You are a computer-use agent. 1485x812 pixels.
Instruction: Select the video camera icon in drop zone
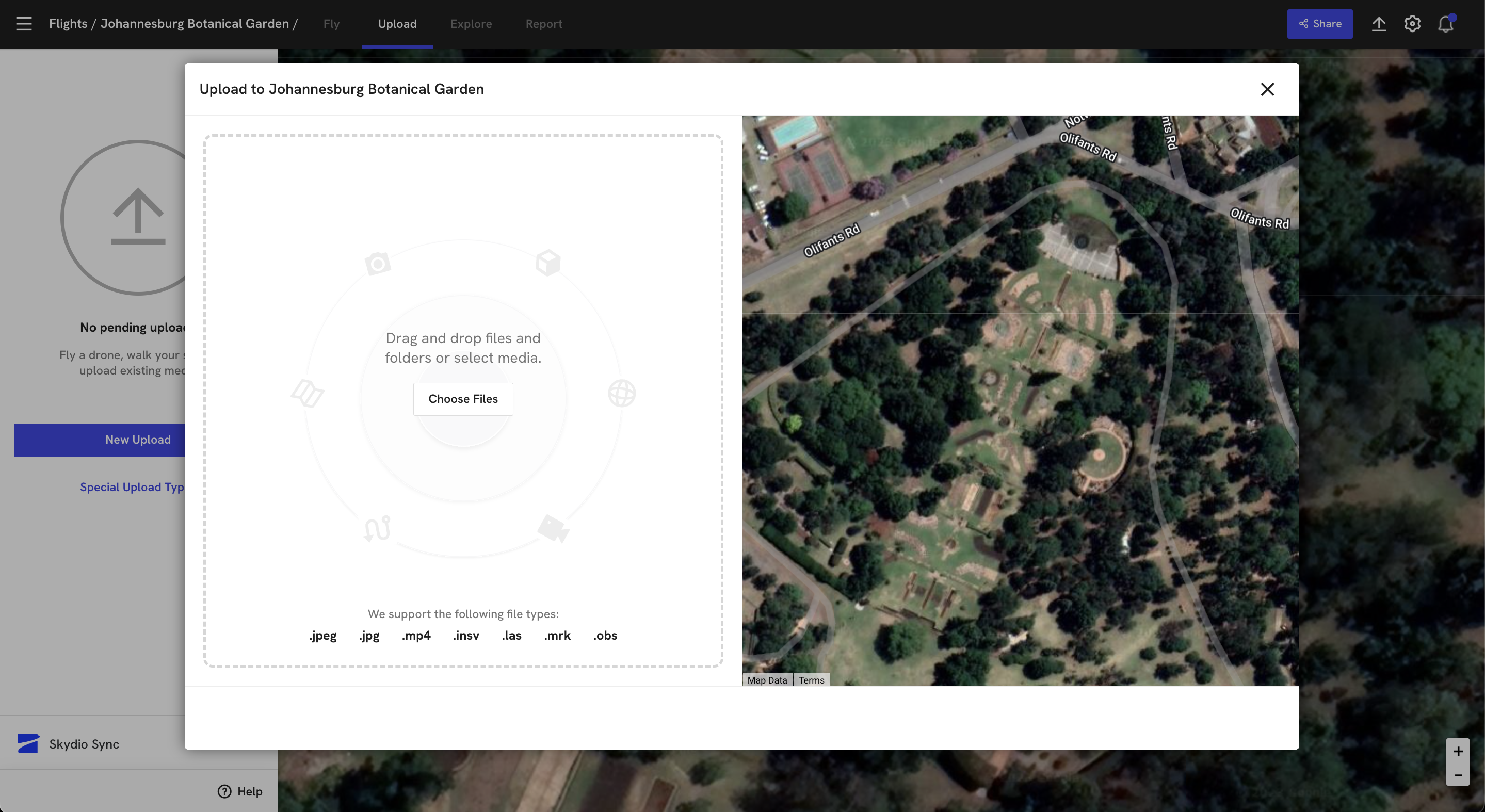(x=553, y=529)
